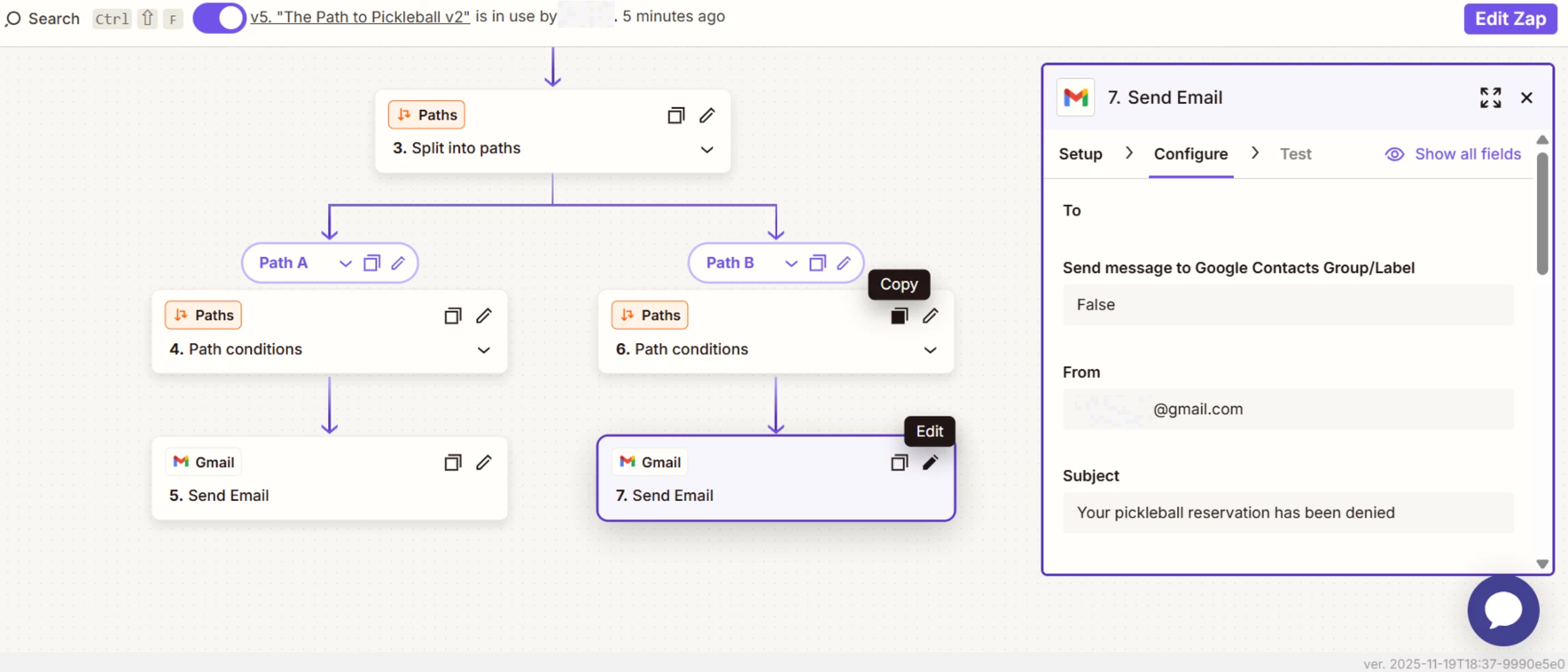The height and width of the screenshot is (672, 1568).
Task: Click copy icon on Path A pill
Action: coord(372,262)
